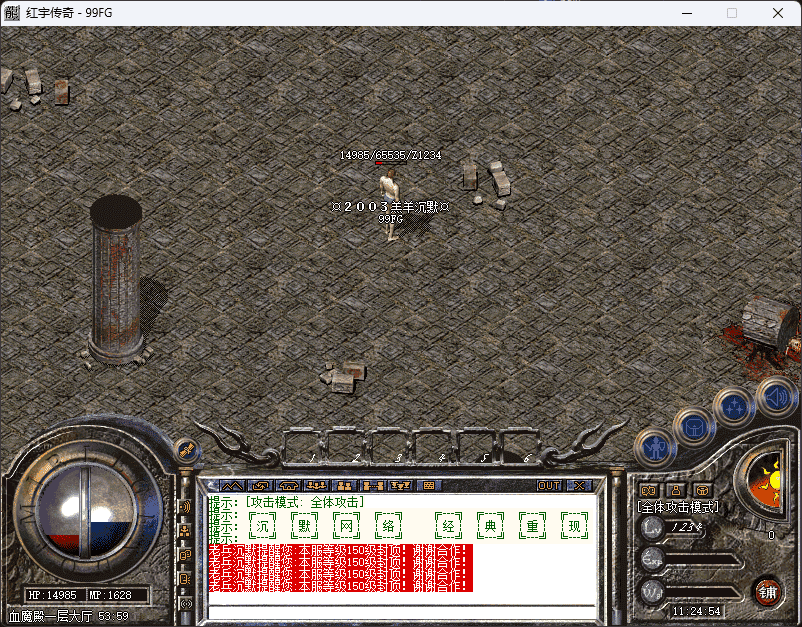The image size is (802, 627).
Task: Click the network hierarchy icon beside the chat
Action: (x=185, y=531)
